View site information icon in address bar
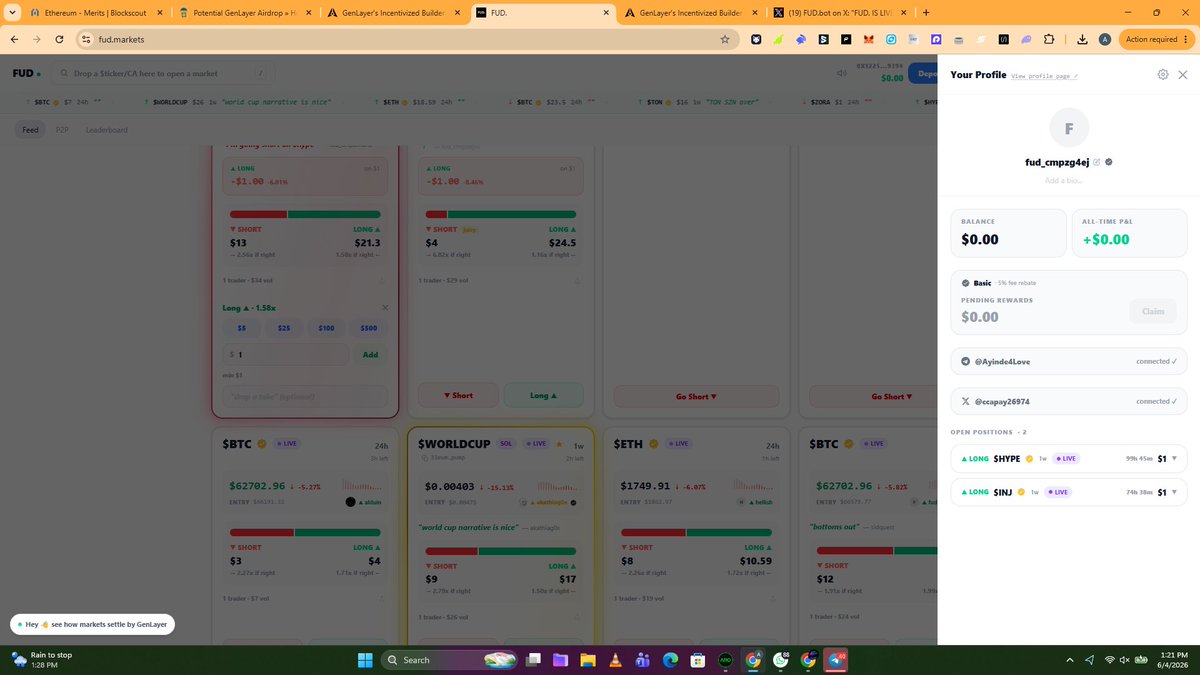This screenshot has height=675, width=1200. tap(86, 39)
